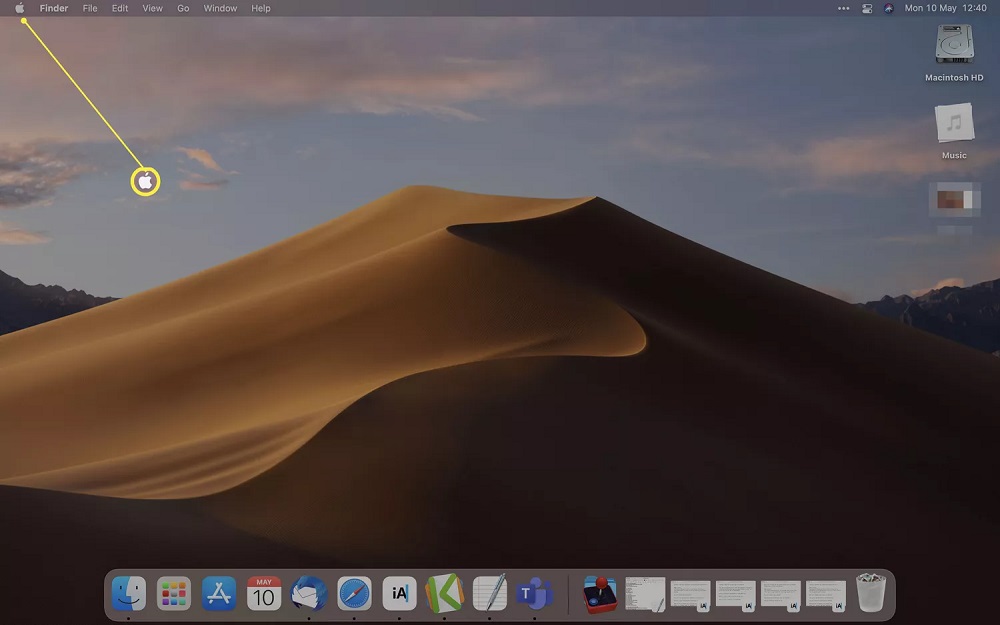Click the Help menu item
Screen dimensions: 1000x625
[260, 8]
